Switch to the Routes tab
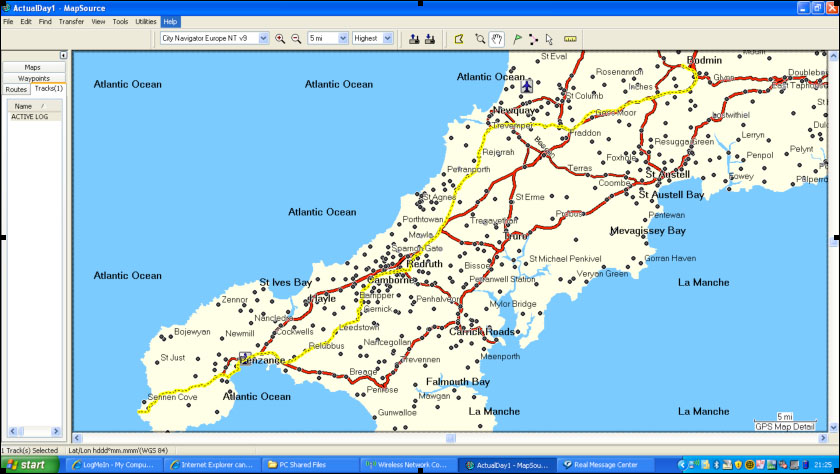840x474 pixels. [x=16, y=89]
